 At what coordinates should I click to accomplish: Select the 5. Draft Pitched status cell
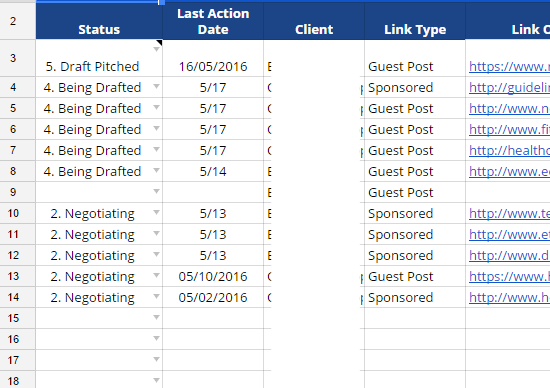tap(99, 58)
